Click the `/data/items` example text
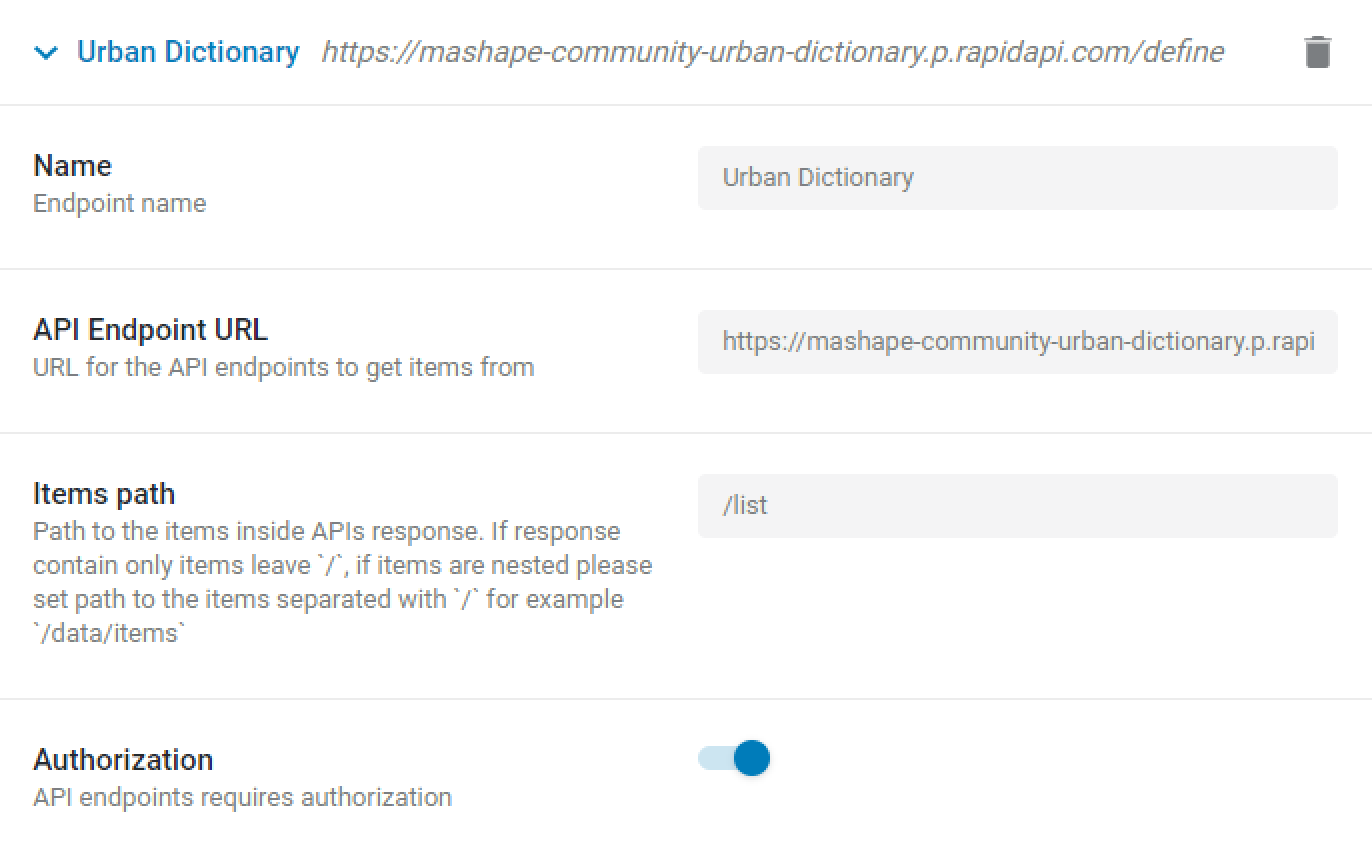Viewport: 1372px width, 854px height. tap(109, 633)
